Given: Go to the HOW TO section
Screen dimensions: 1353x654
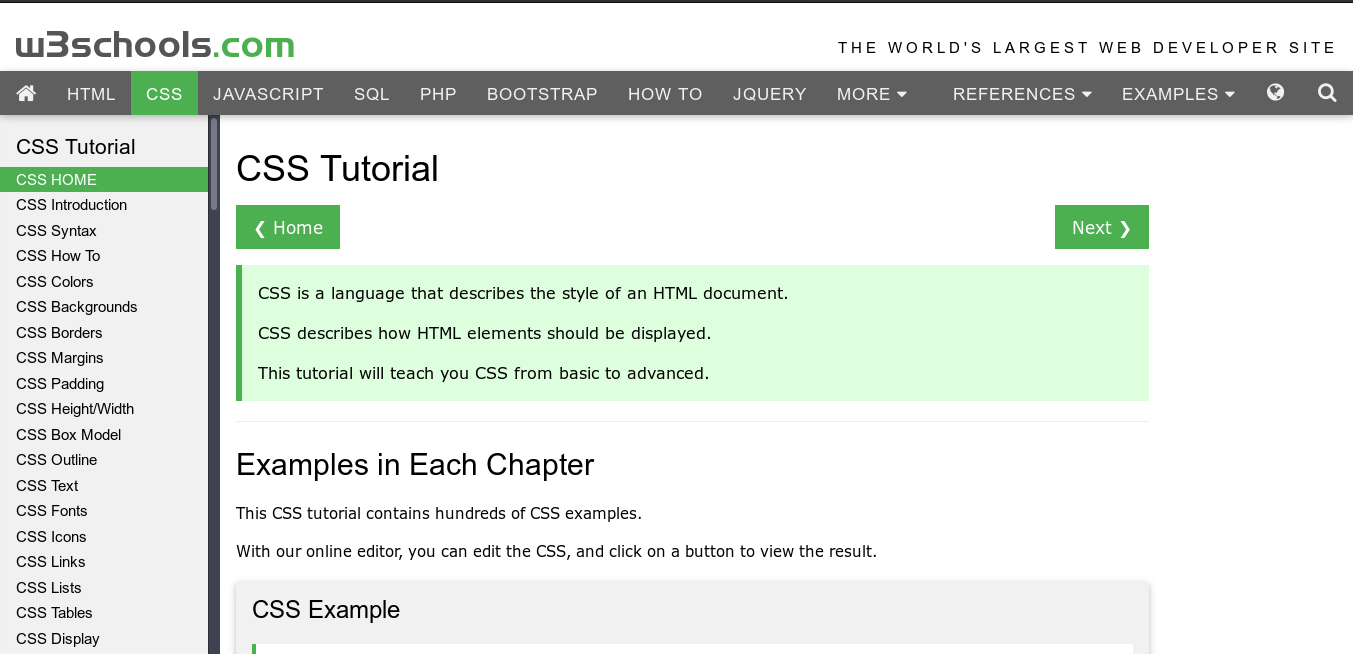Looking at the screenshot, I should (x=665, y=93).
